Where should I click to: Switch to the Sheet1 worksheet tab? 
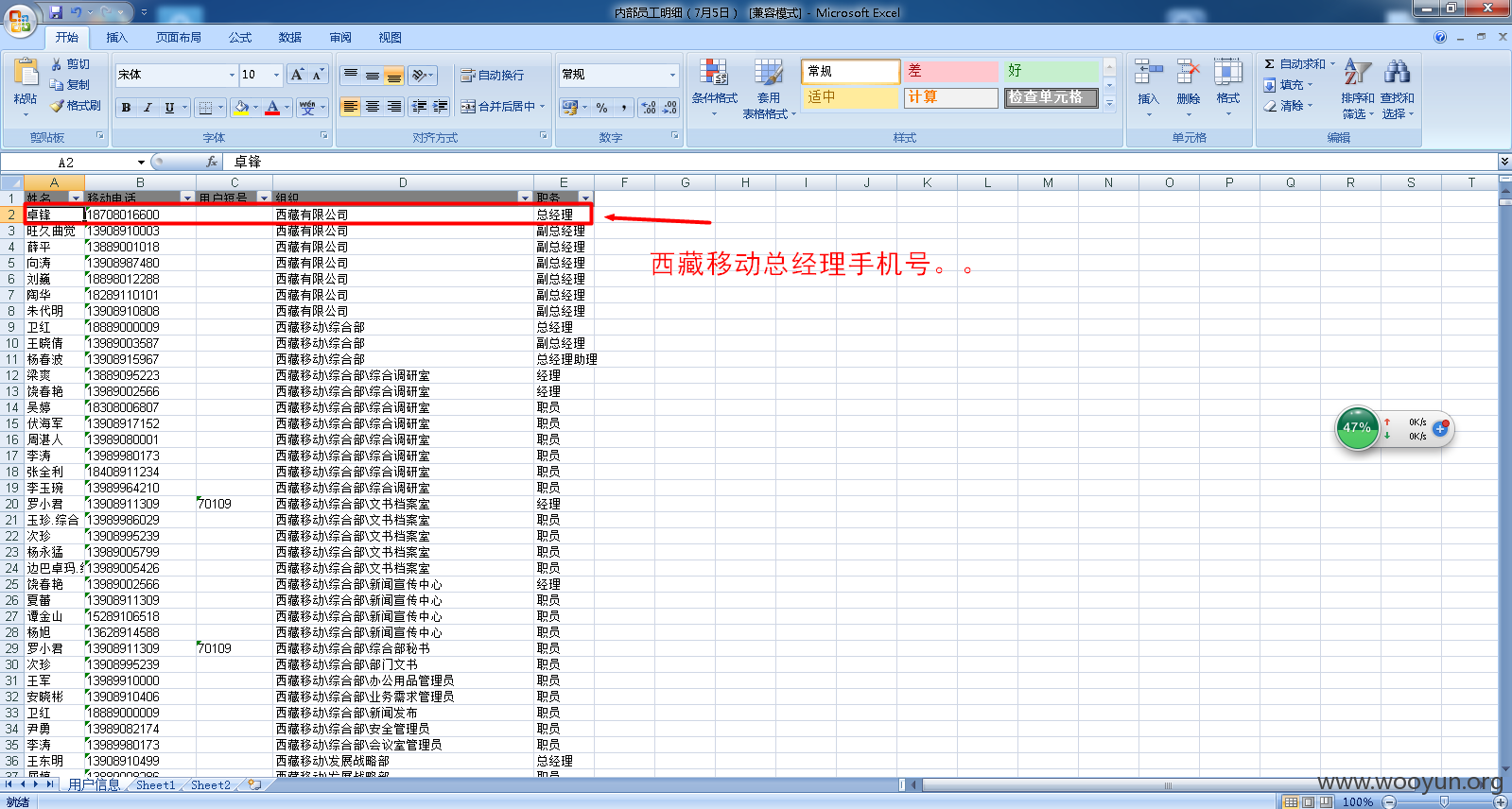(155, 785)
